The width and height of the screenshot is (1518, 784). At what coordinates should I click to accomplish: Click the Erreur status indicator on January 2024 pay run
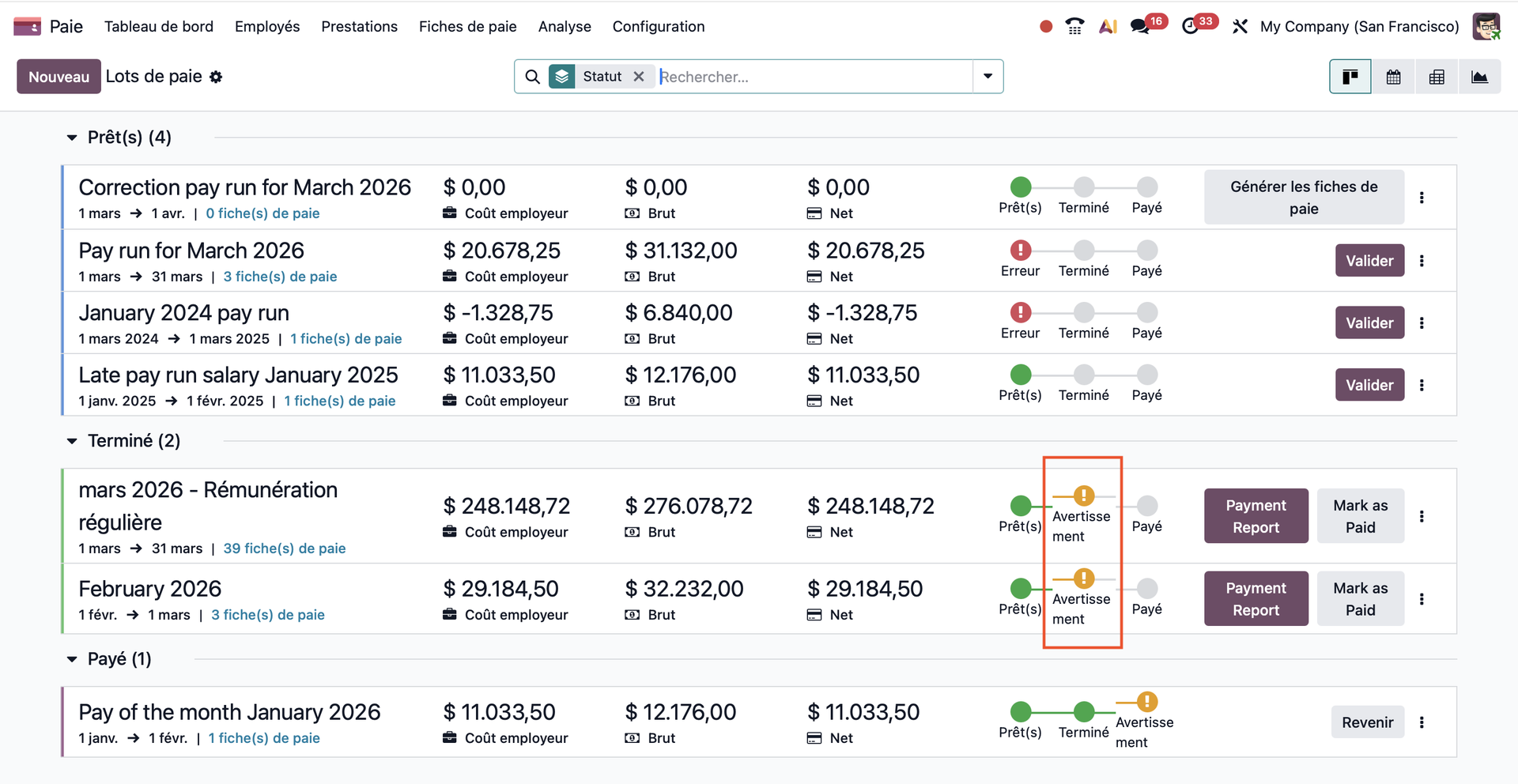pyautogui.click(x=1021, y=313)
